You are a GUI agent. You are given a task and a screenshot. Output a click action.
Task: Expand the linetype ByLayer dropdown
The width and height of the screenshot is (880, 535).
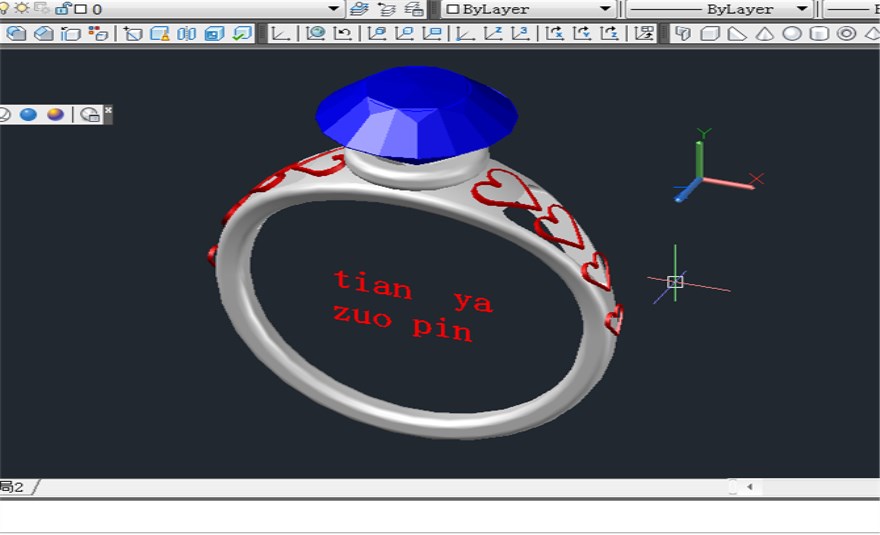pyautogui.click(x=800, y=9)
